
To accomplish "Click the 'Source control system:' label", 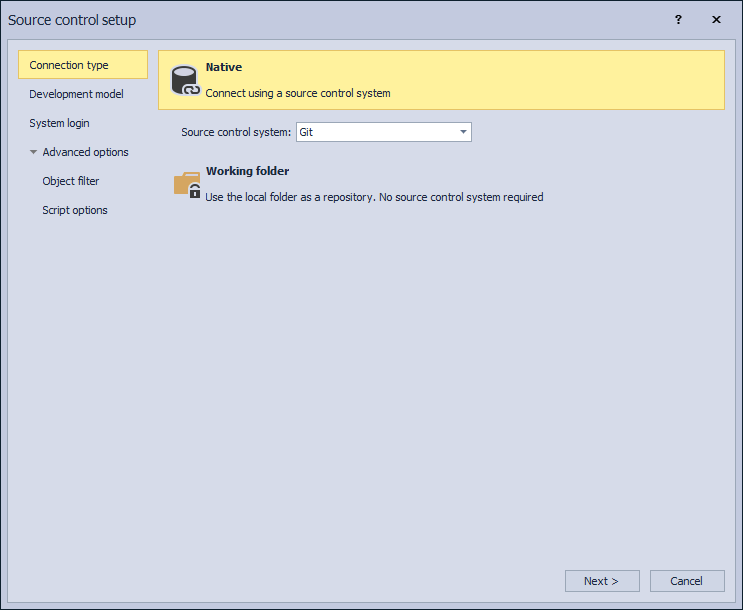I will [x=236, y=132].
